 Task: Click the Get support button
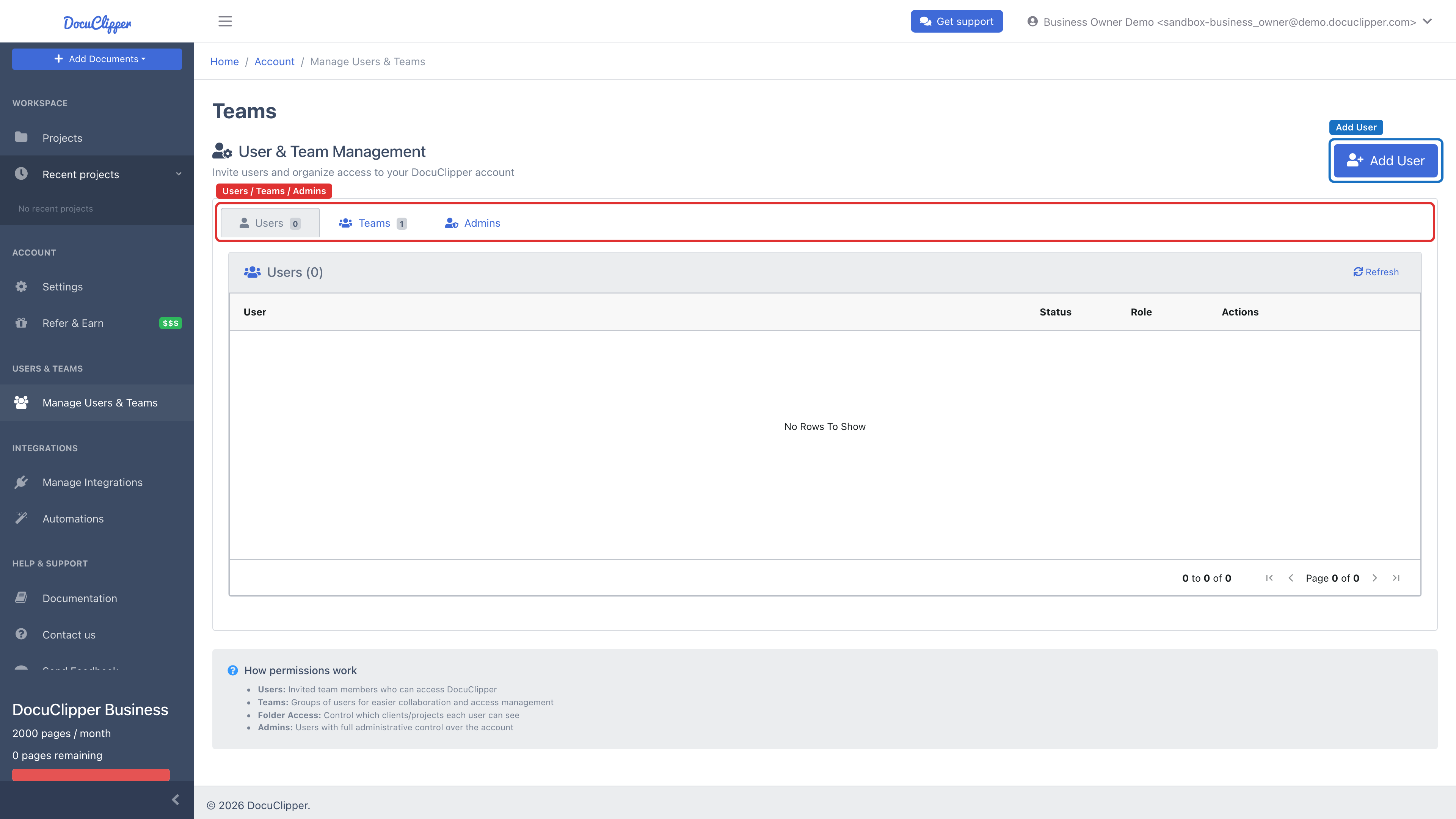(956, 22)
